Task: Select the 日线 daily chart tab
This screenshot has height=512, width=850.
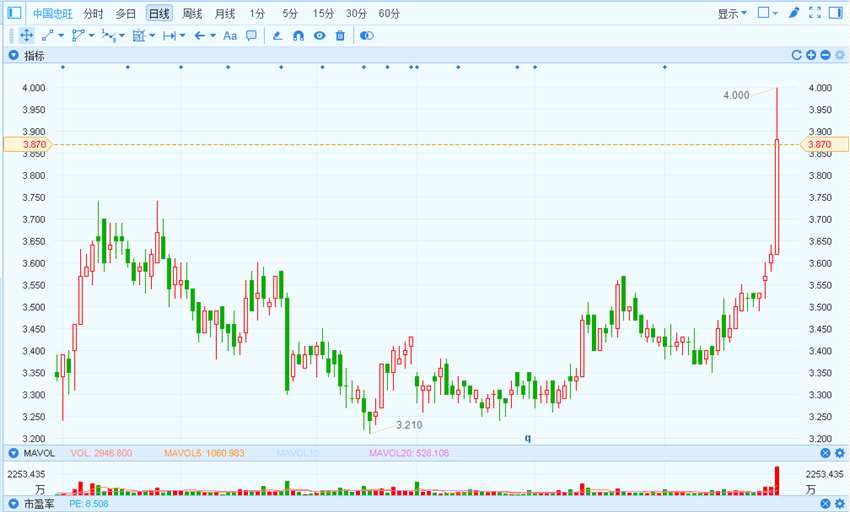Action: pyautogui.click(x=159, y=14)
